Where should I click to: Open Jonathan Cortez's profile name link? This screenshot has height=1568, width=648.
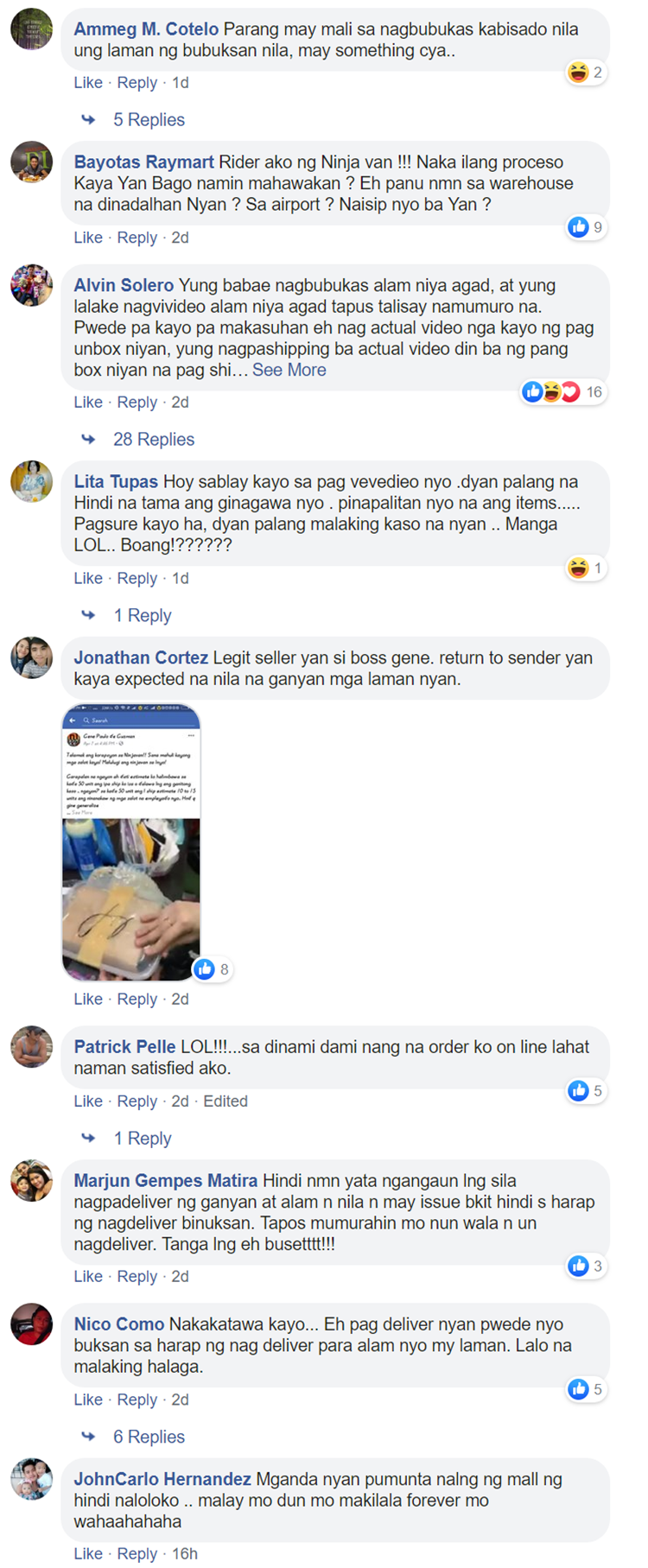141,657
